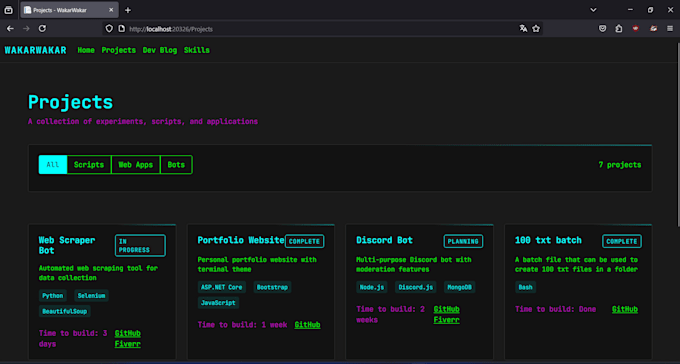The image size is (680, 364).
Task: Open the 100 txt batch GitHub link
Action: coord(625,309)
